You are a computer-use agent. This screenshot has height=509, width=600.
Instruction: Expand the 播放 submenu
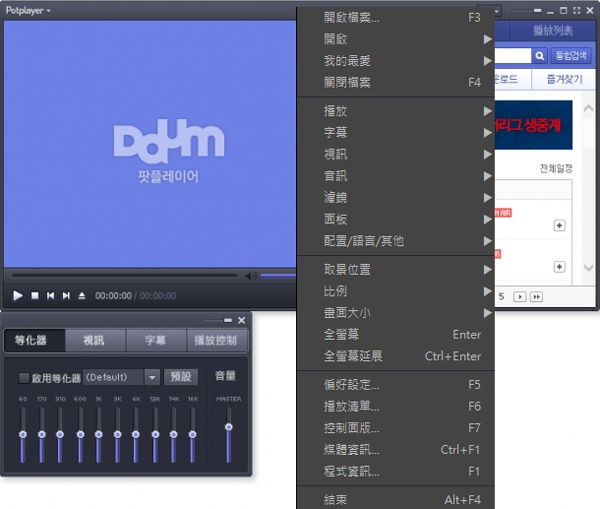click(396, 111)
